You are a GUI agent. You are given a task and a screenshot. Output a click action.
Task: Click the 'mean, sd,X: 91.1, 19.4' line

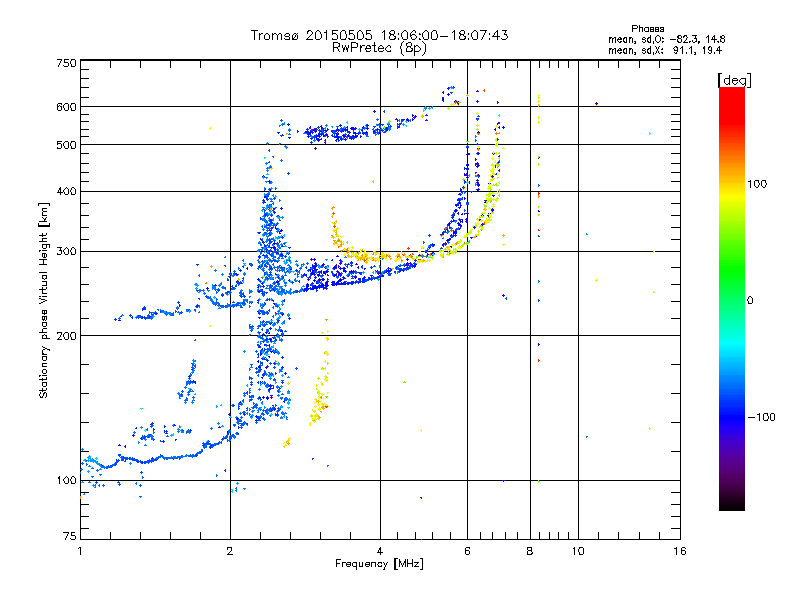click(665, 50)
